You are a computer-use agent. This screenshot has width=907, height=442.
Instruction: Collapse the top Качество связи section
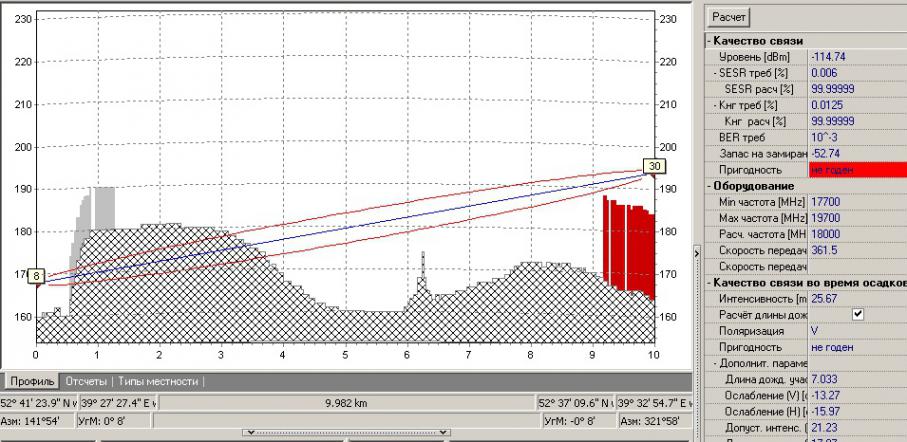click(x=709, y=40)
